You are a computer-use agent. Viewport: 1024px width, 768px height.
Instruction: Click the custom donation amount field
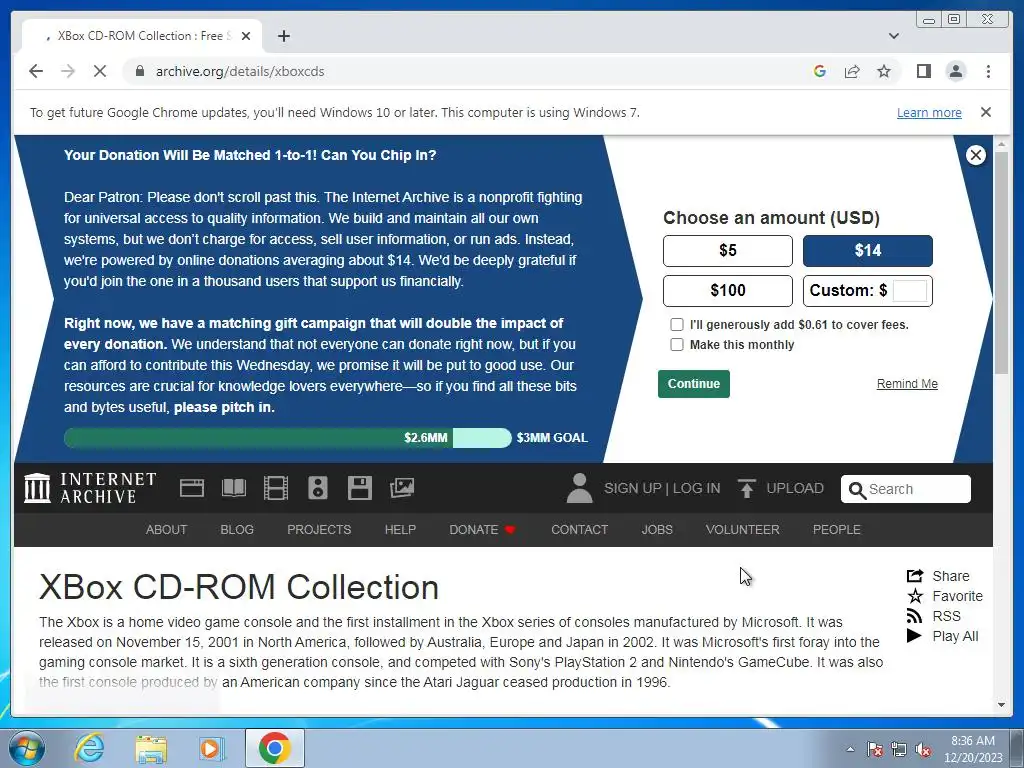pos(909,291)
